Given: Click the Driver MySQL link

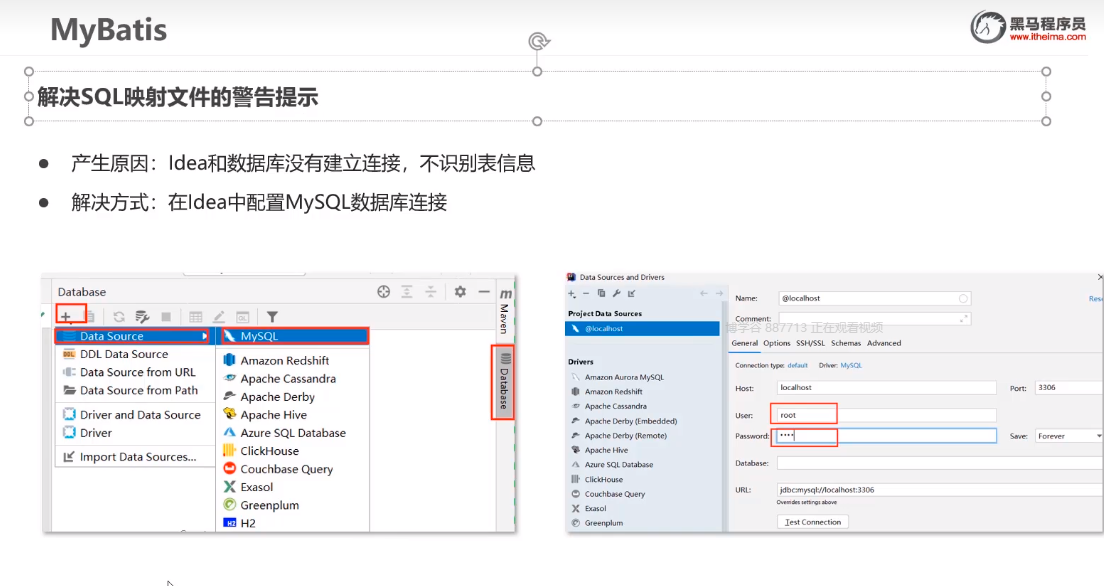Looking at the screenshot, I should (851, 366).
